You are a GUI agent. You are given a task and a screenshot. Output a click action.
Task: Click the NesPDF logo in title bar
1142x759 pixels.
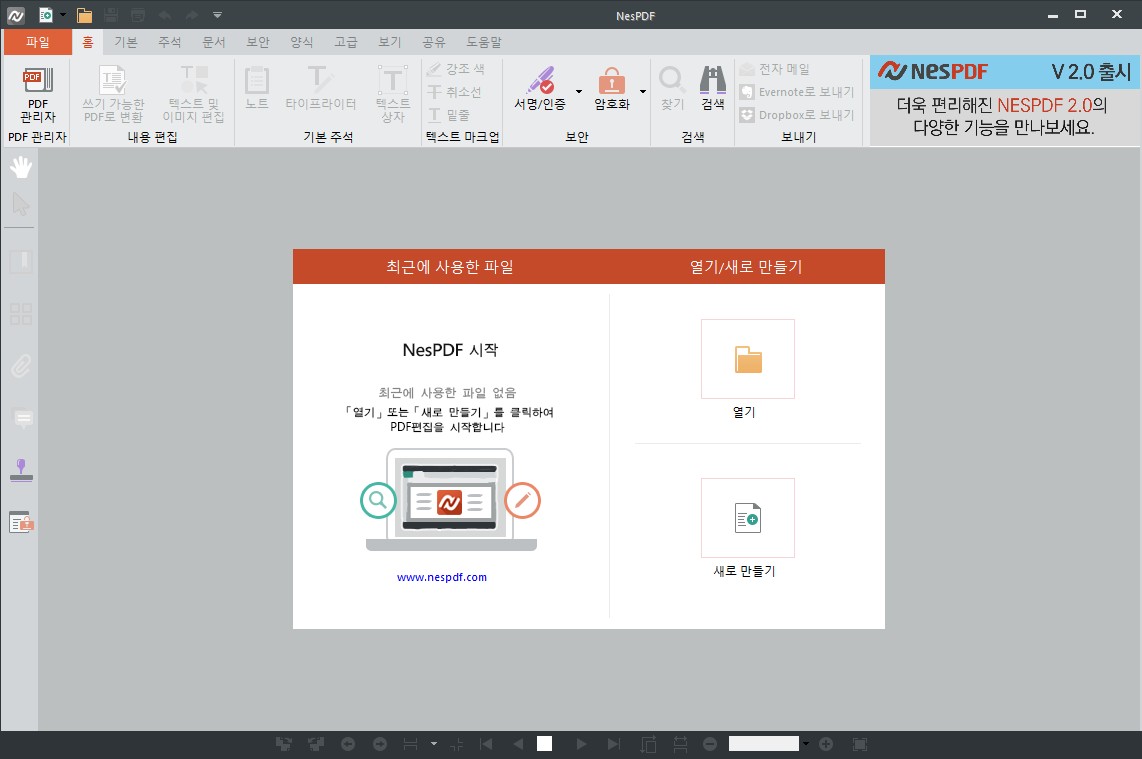[x=15, y=15]
